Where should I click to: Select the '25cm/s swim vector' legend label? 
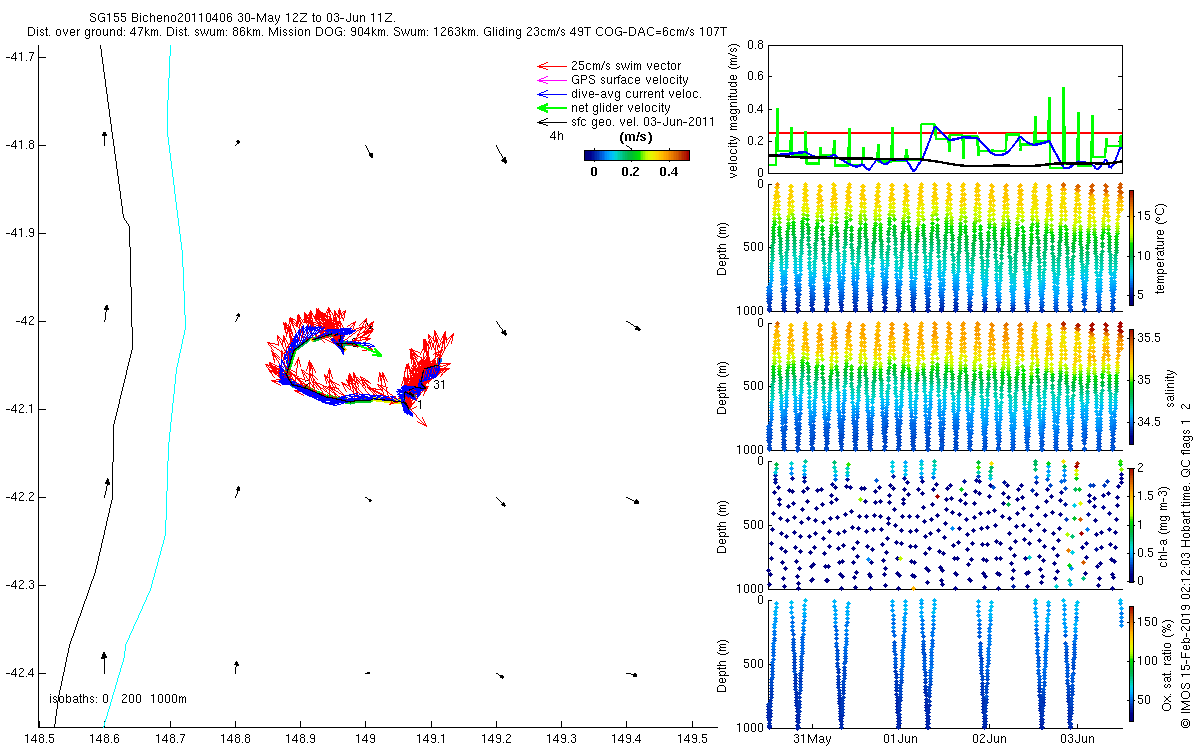(626, 66)
